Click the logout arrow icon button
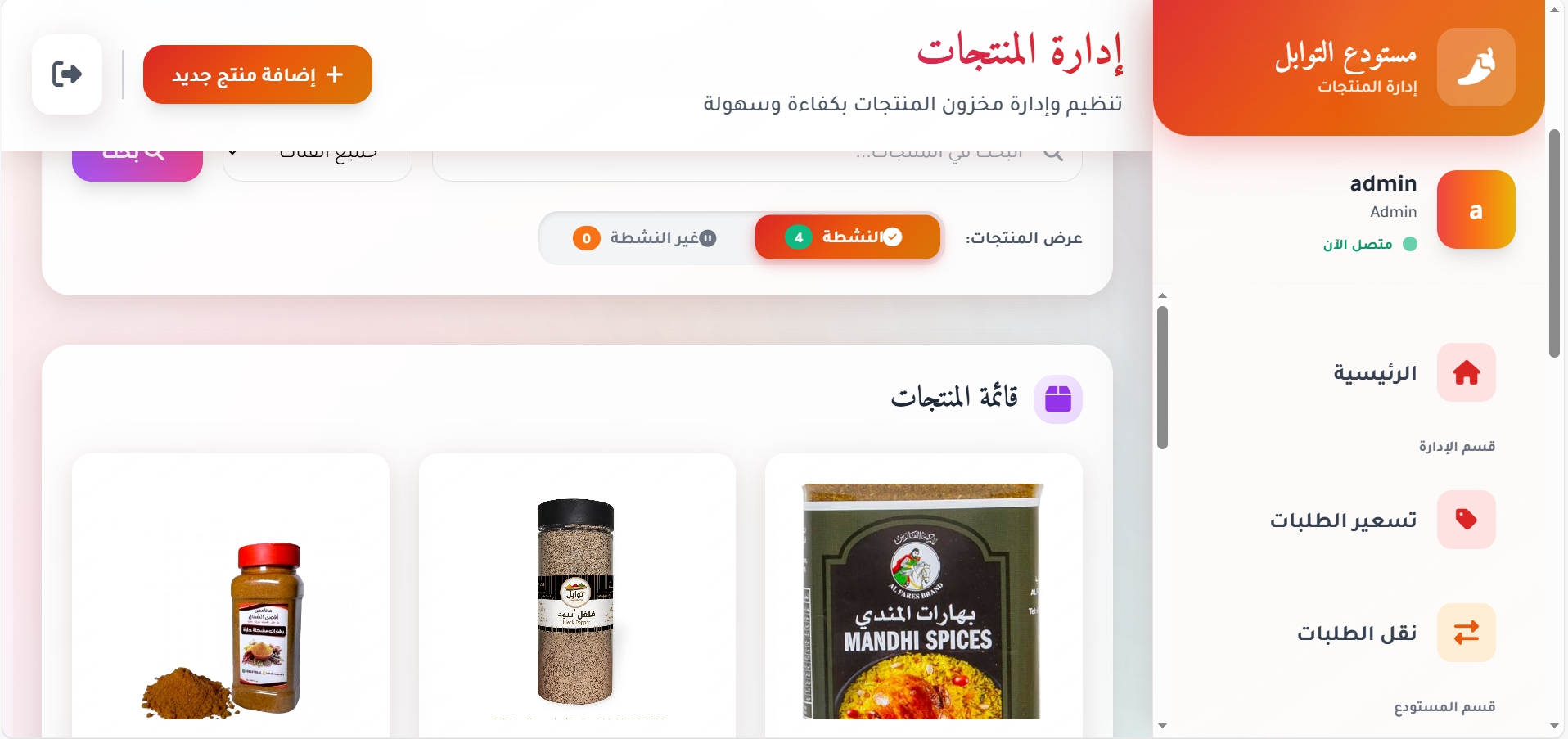 click(x=67, y=74)
